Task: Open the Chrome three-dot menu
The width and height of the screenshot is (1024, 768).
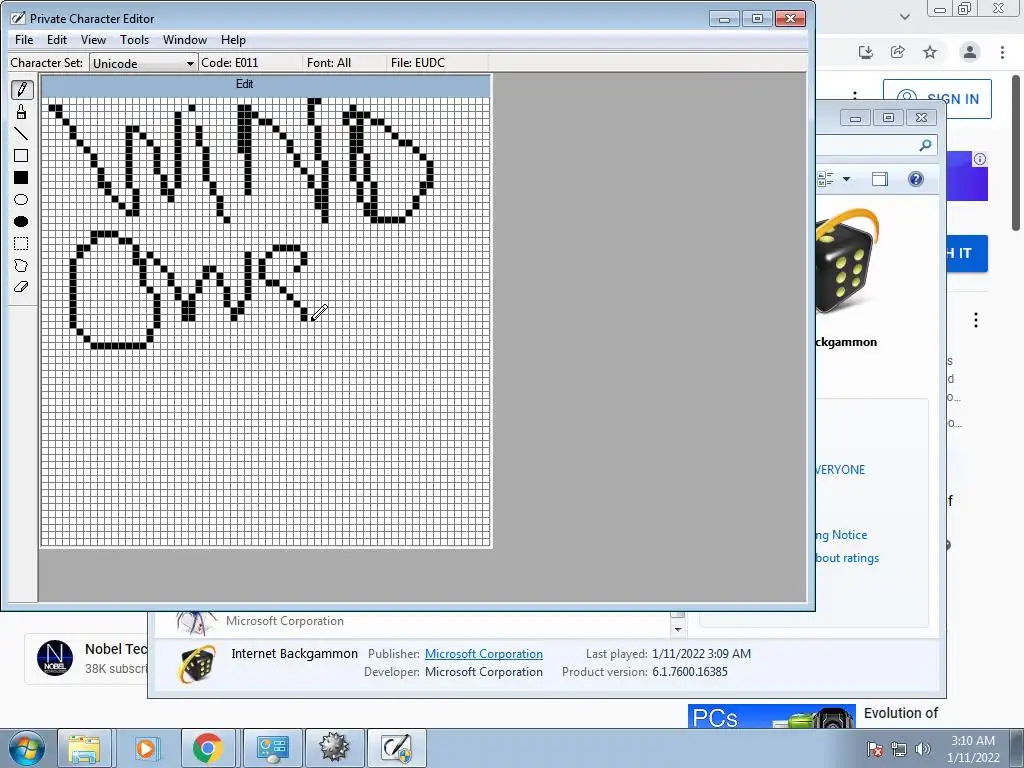Action: click(x=1002, y=52)
